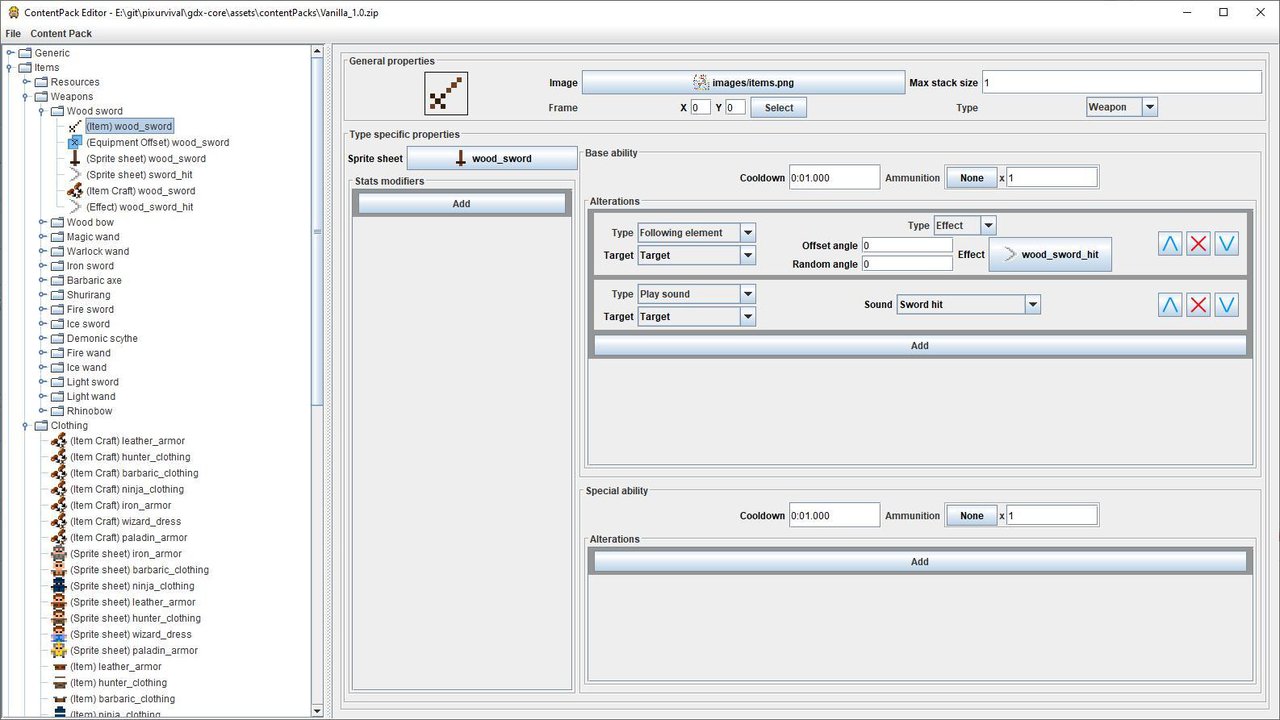Open the Content Pack menu
The image size is (1280, 720).
click(61, 33)
